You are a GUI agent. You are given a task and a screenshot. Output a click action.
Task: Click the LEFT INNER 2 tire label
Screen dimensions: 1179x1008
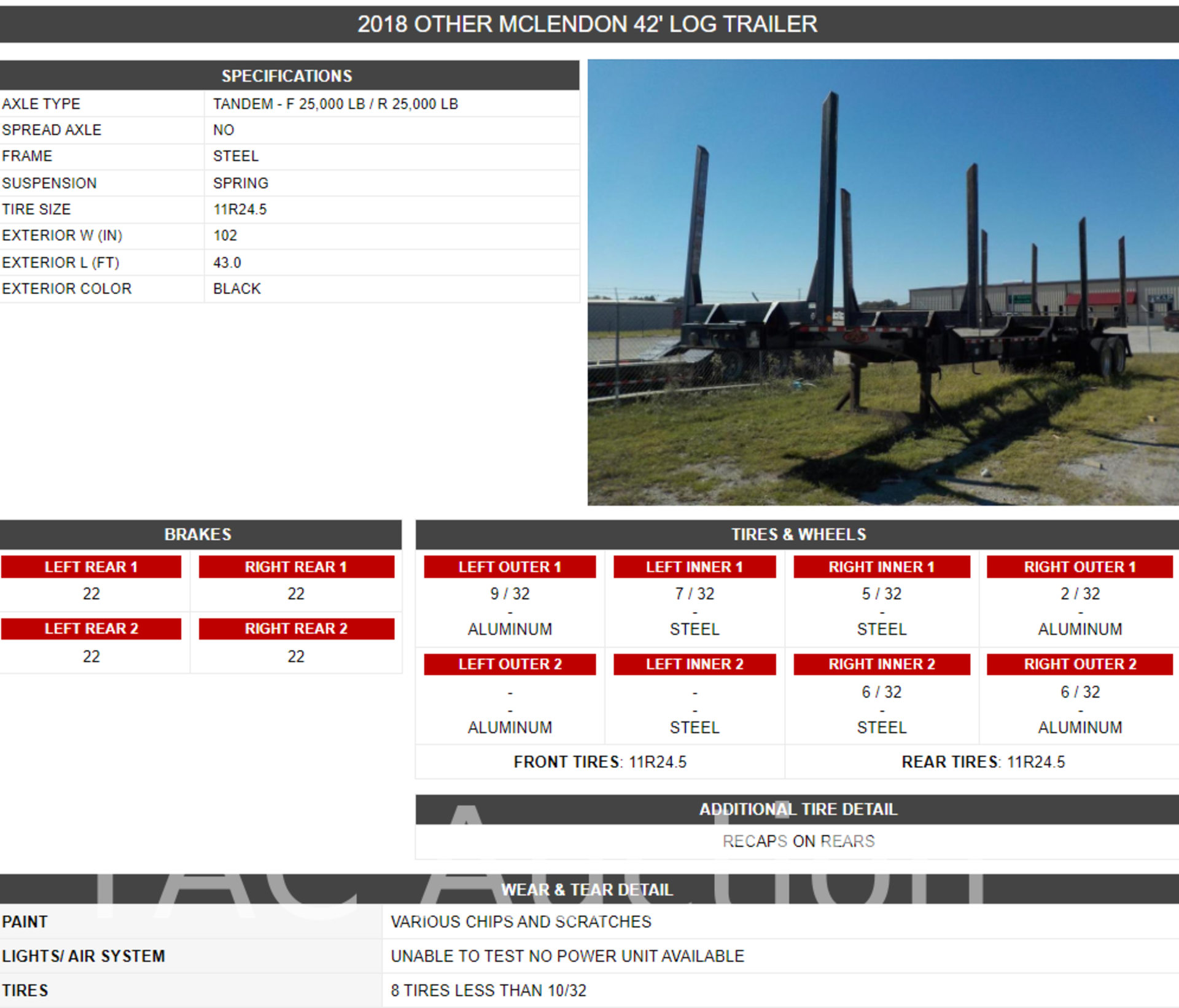695,664
